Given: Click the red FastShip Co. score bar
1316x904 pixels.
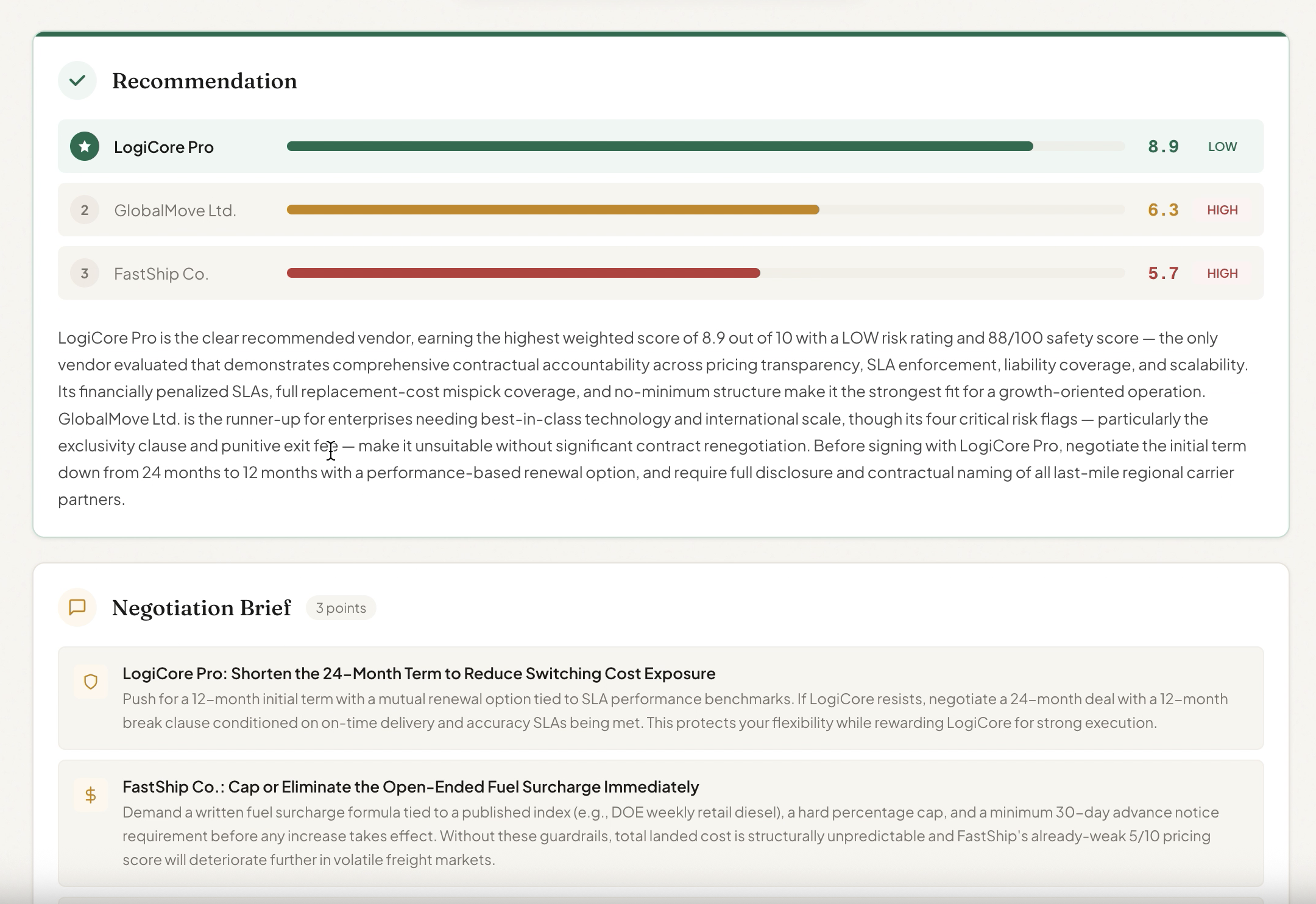Looking at the screenshot, I should (x=523, y=273).
